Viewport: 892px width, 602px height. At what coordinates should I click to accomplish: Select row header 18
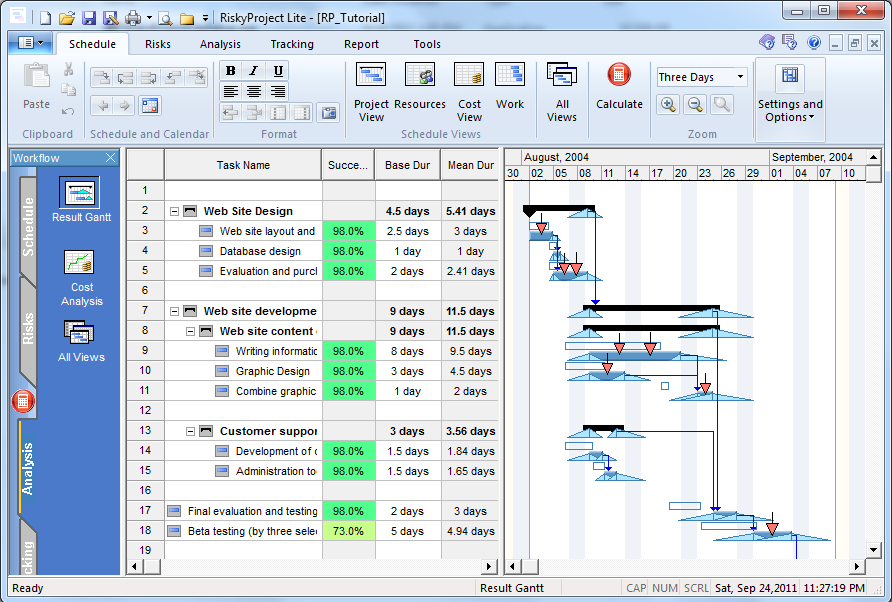point(145,530)
